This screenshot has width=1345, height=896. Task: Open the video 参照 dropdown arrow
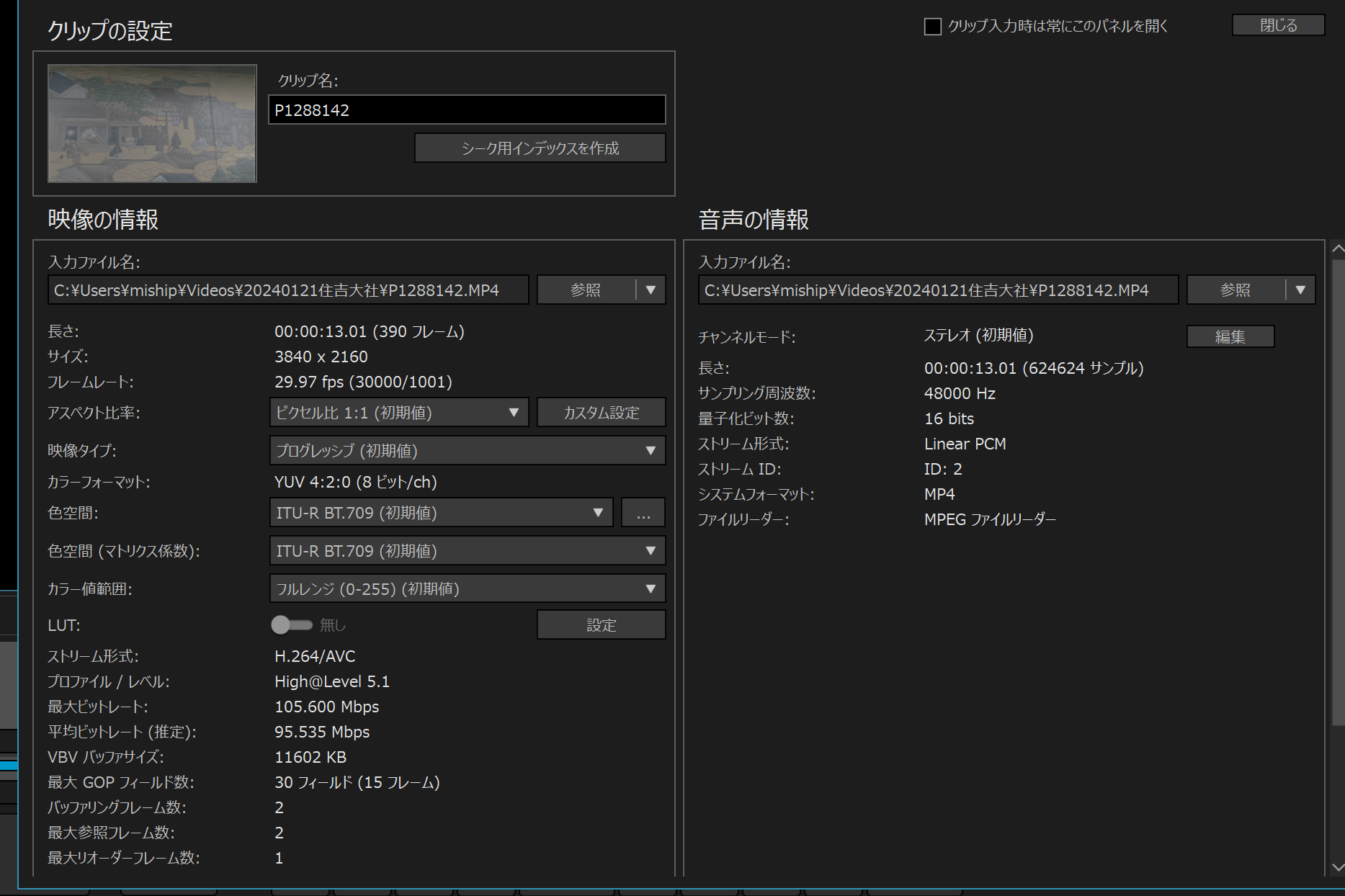click(x=651, y=290)
